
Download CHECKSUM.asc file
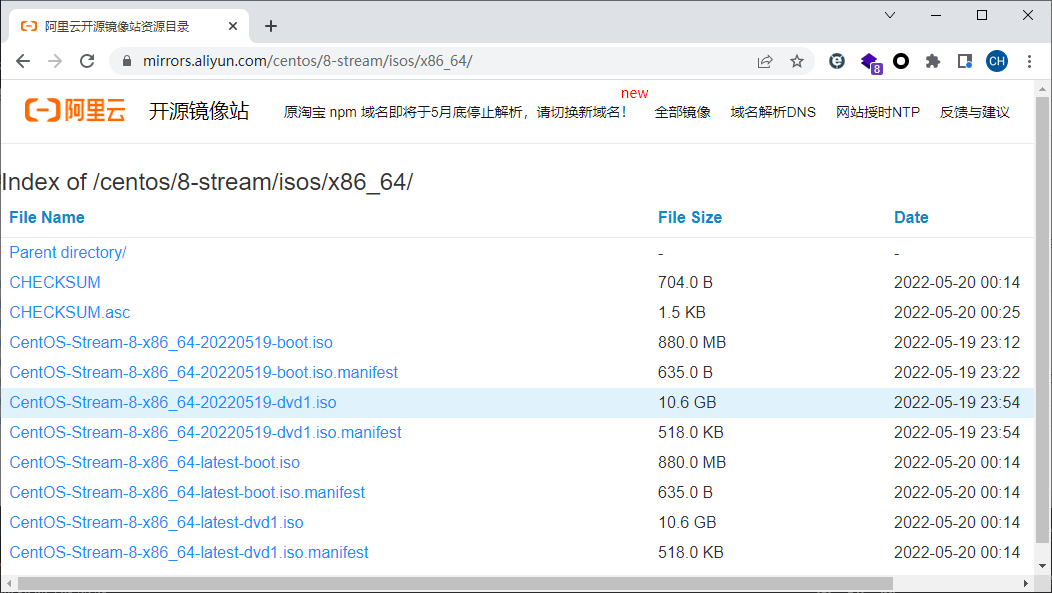tap(70, 313)
